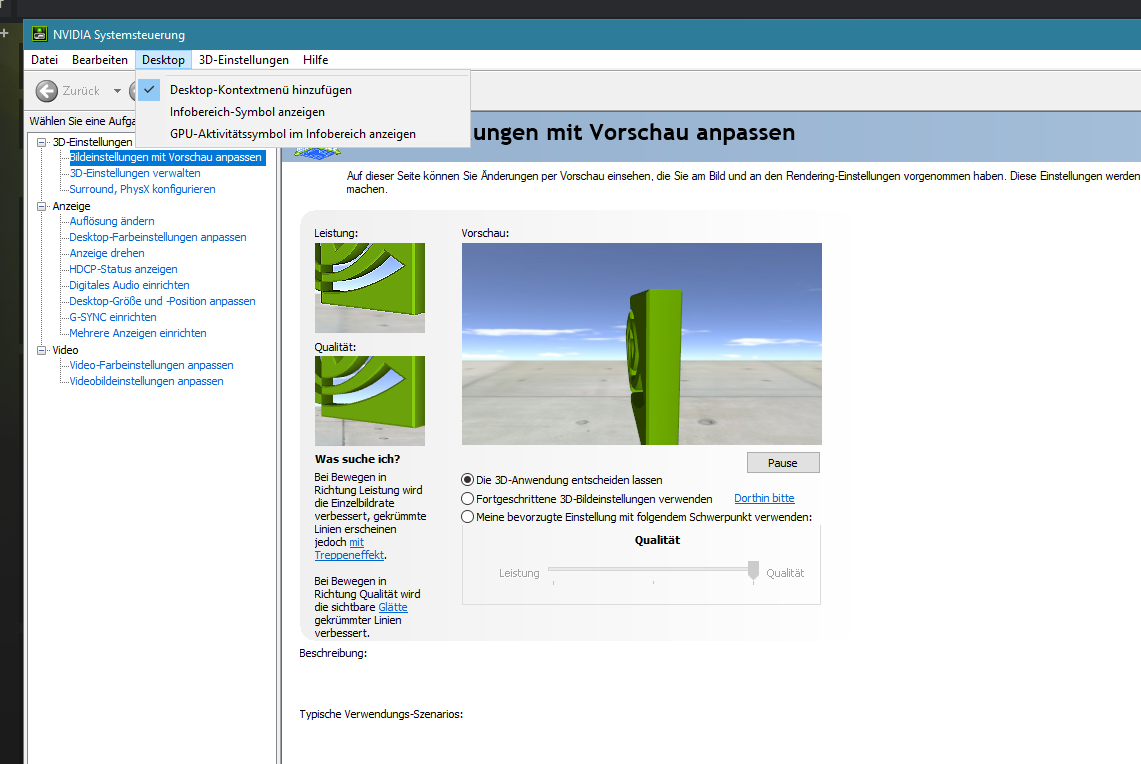This screenshot has height=764, width=1141.
Task: Open Surround, PhysX konfigurieren
Action: (142, 189)
